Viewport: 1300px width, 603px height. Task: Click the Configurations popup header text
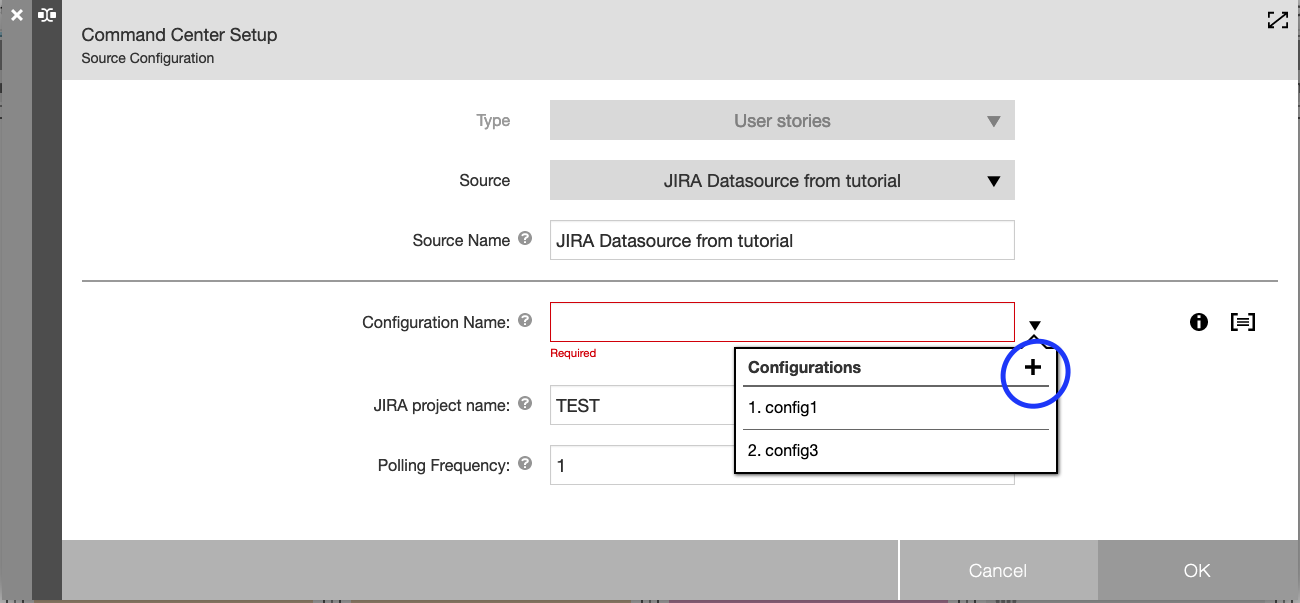[x=804, y=367]
